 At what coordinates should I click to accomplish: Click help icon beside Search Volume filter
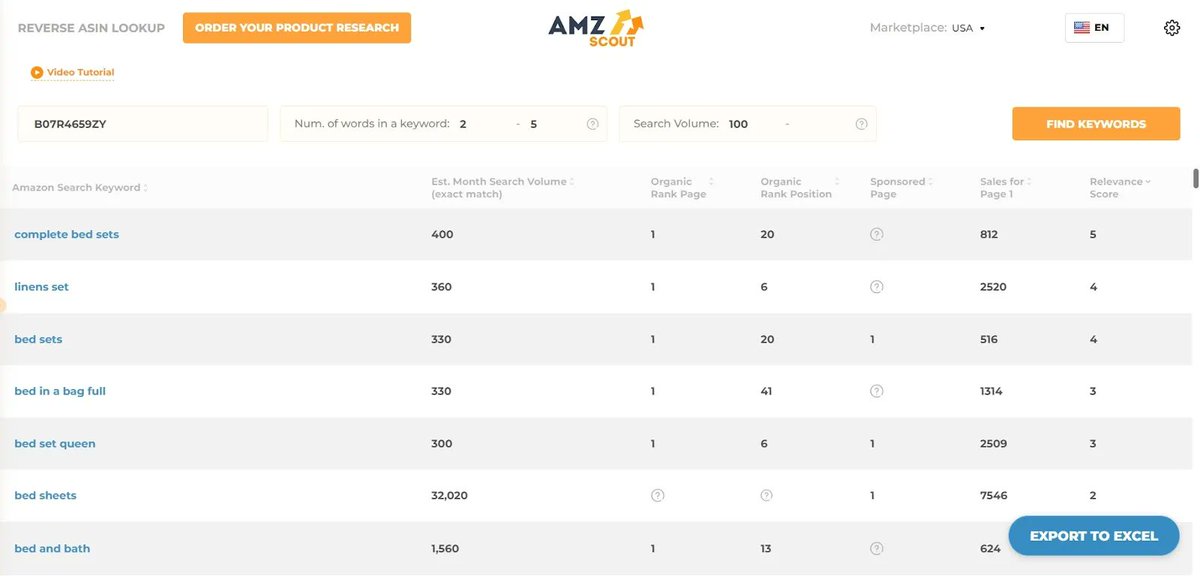pos(861,124)
